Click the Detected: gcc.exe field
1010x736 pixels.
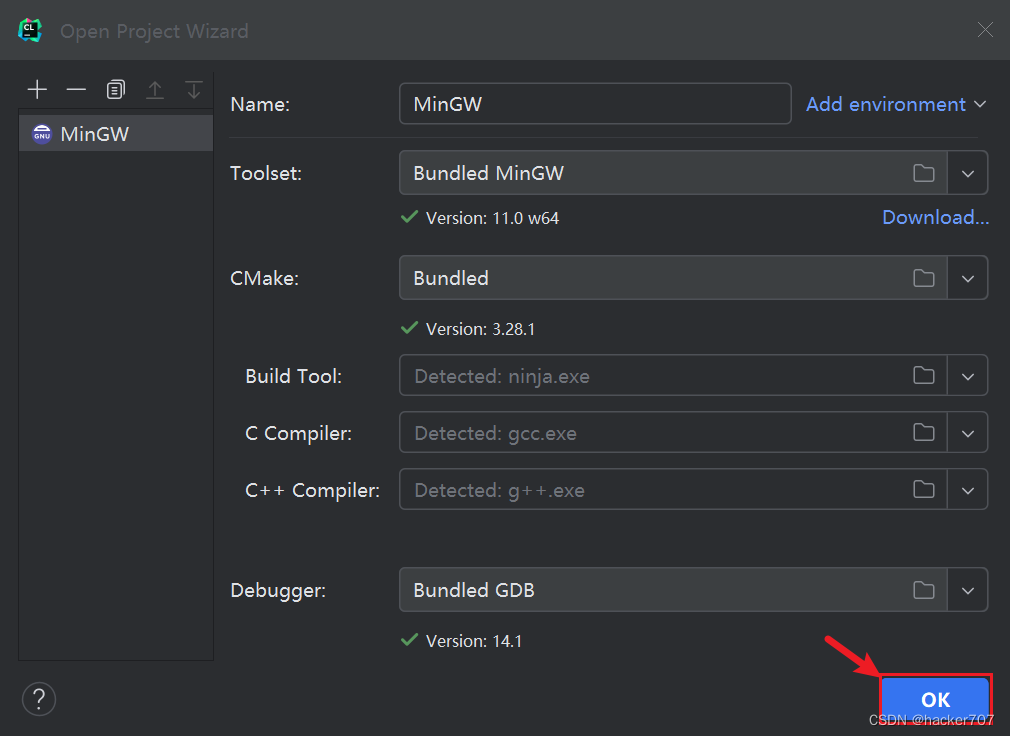pyautogui.click(x=673, y=432)
